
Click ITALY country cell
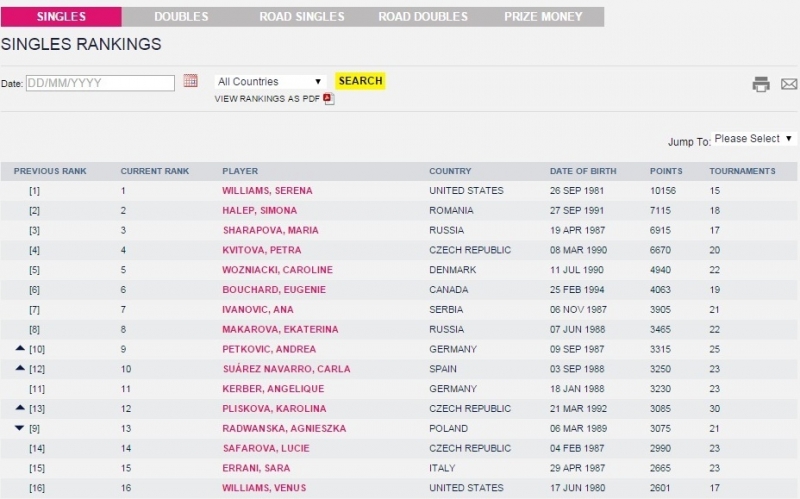[442, 468]
